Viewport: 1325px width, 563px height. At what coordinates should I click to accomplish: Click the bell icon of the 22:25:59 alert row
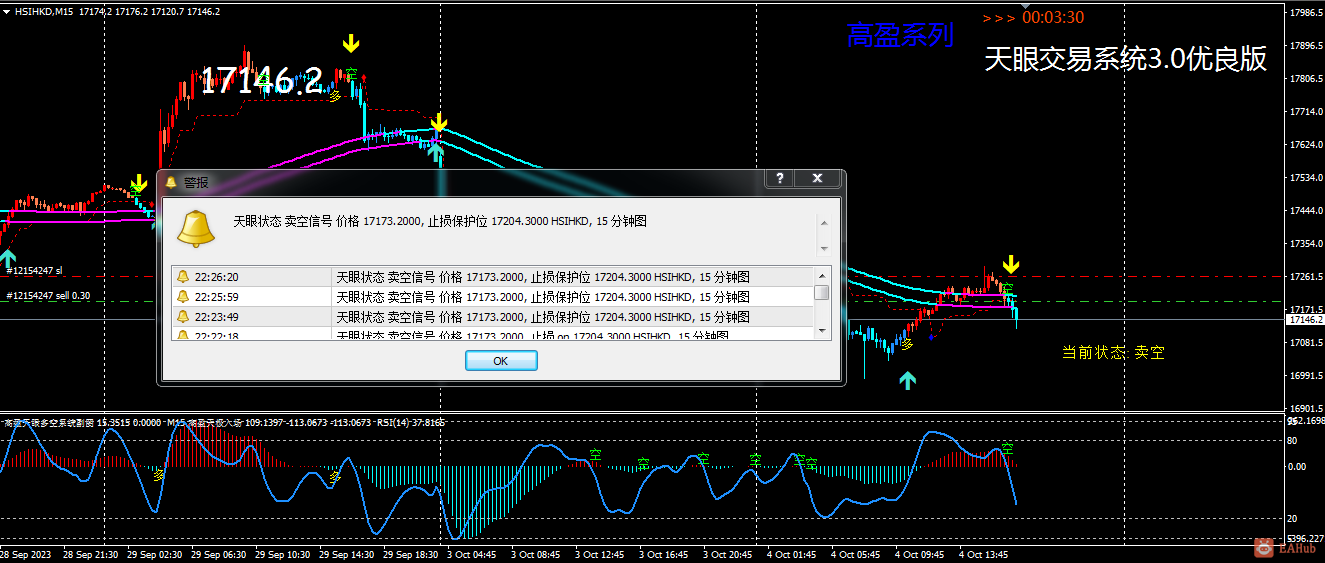[183, 297]
